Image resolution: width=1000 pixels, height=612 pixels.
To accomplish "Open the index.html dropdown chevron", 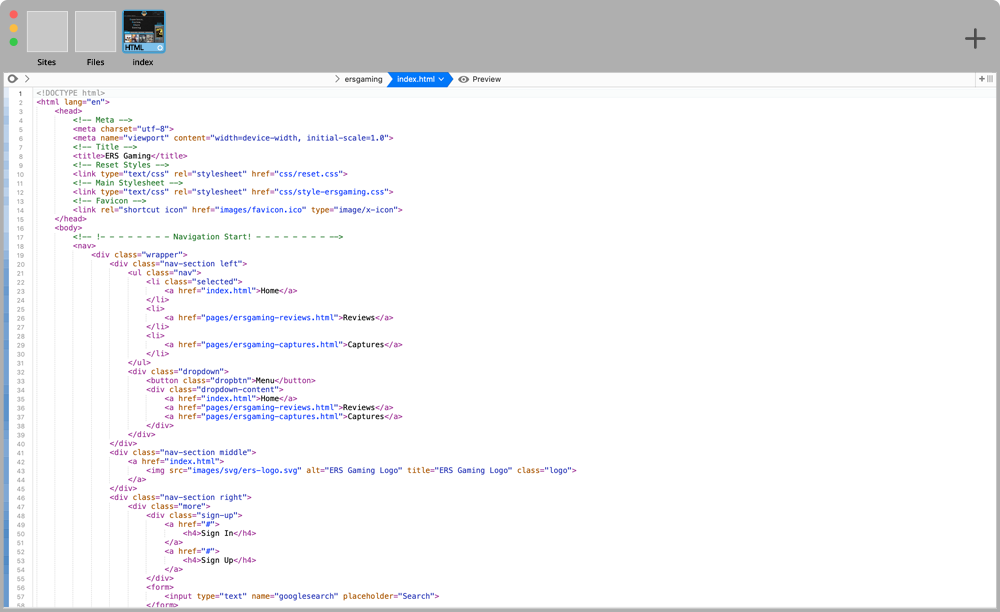I will (442, 79).
